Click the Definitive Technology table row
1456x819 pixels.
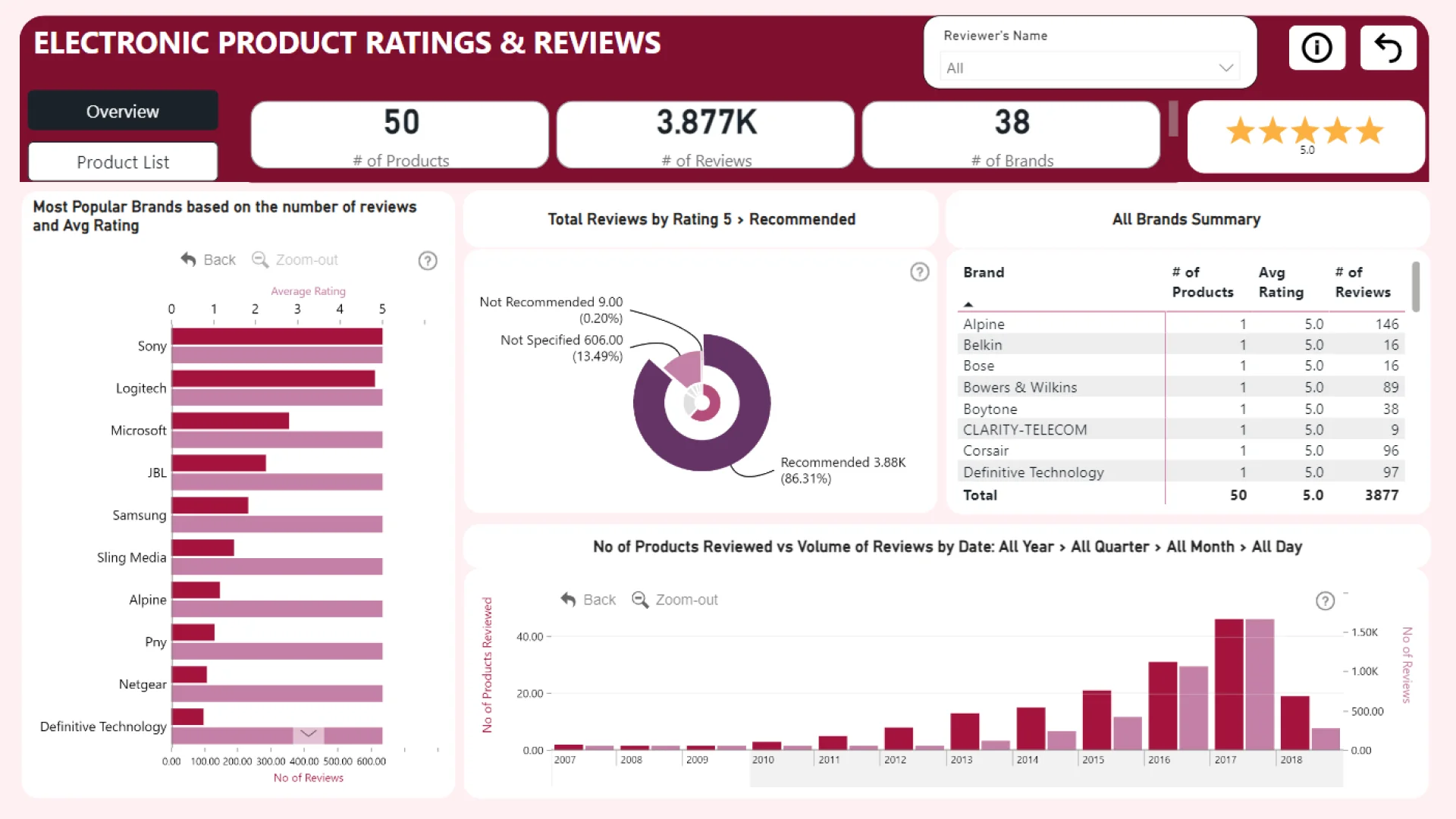coord(1181,472)
